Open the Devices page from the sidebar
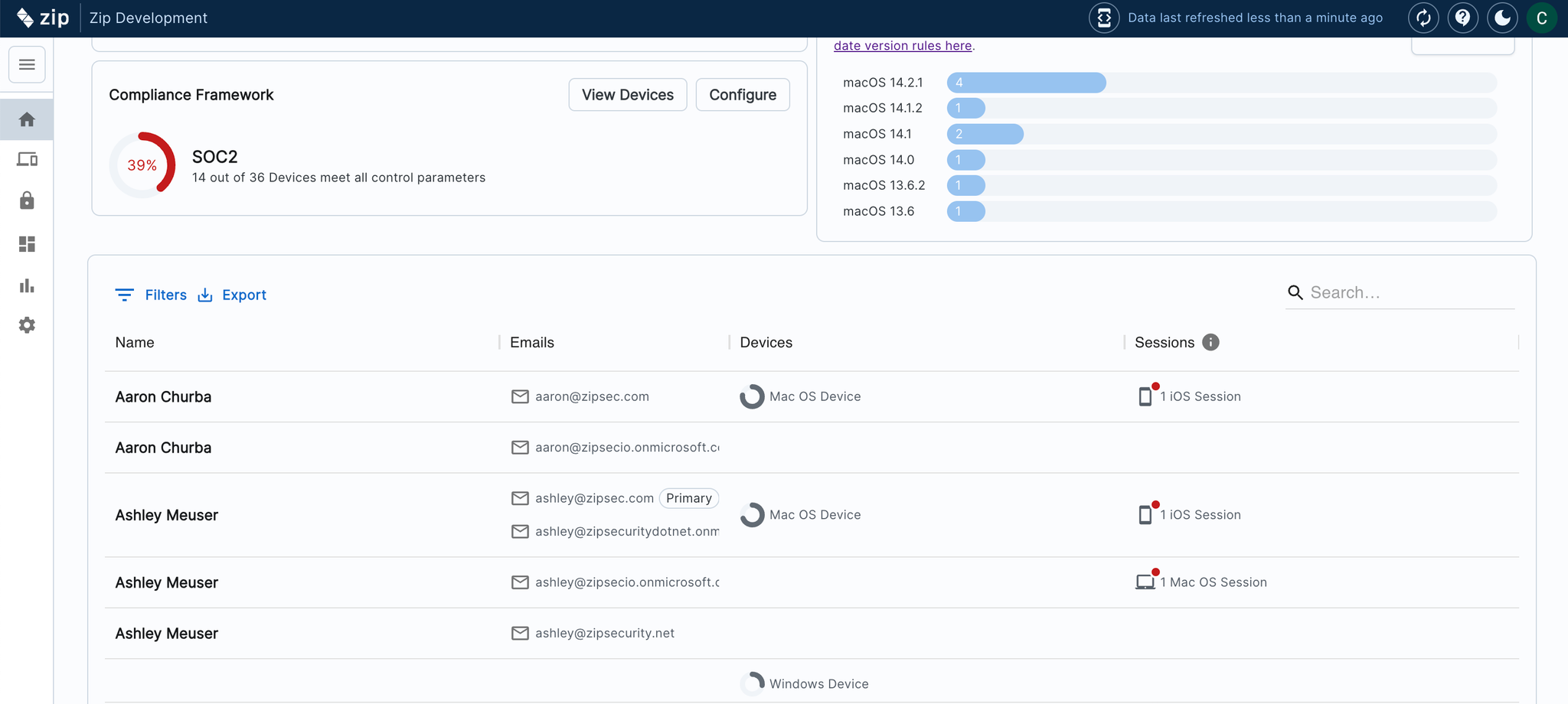The height and width of the screenshot is (704, 1568). coord(27,159)
